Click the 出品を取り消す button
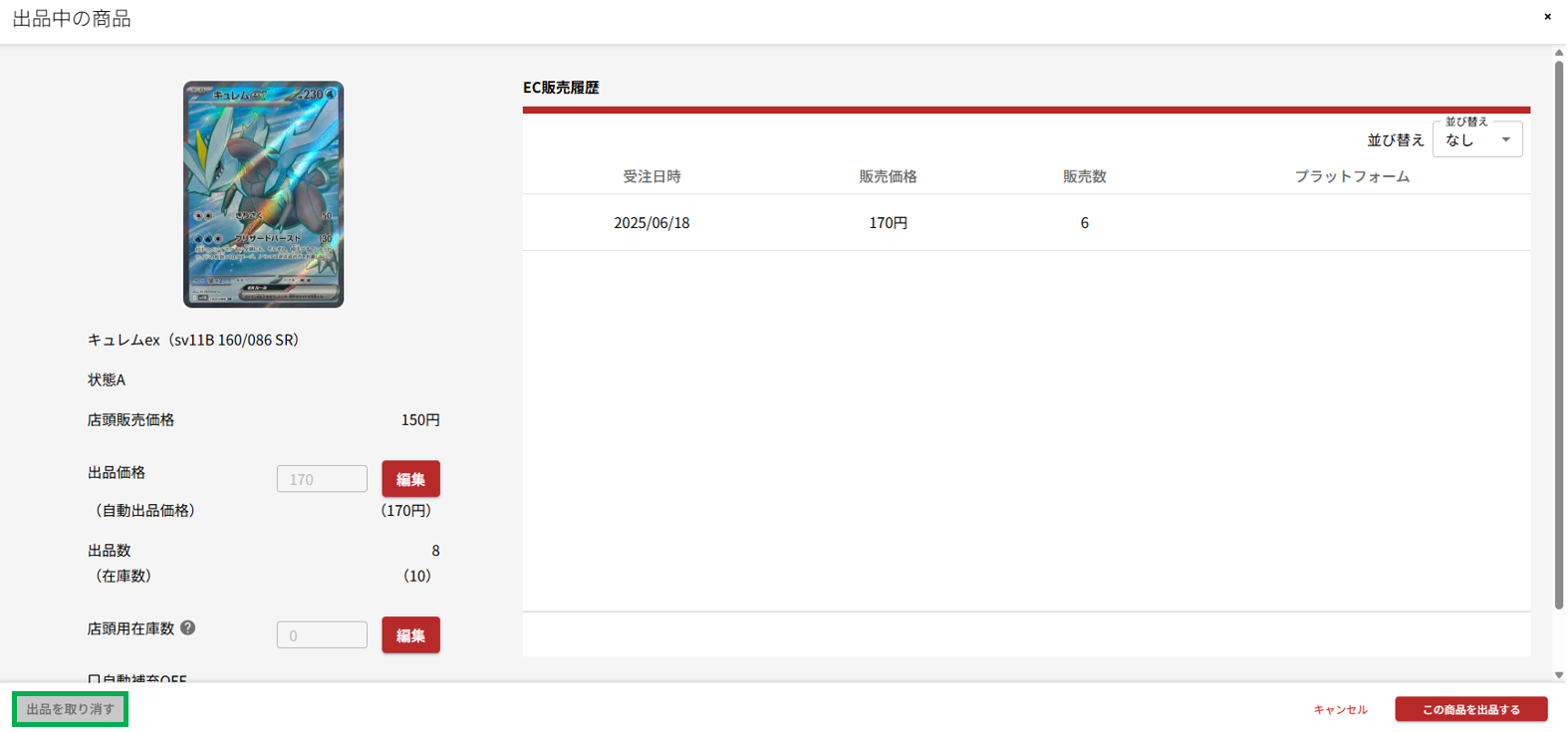This screenshot has width=1568, height=732. click(x=70, y=709)
